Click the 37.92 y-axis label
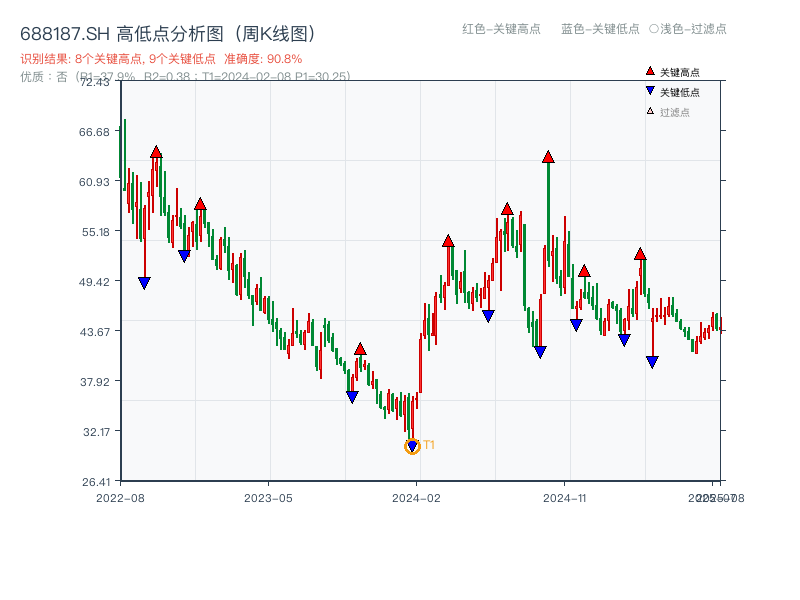Screen dimensions: 800x600 click(94, 382)
